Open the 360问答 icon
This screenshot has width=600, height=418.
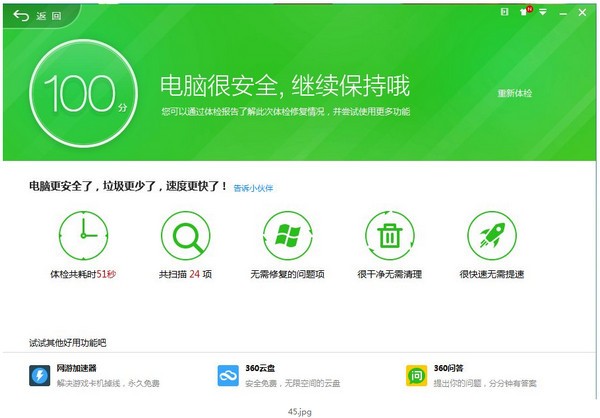(x=416, y=376)
